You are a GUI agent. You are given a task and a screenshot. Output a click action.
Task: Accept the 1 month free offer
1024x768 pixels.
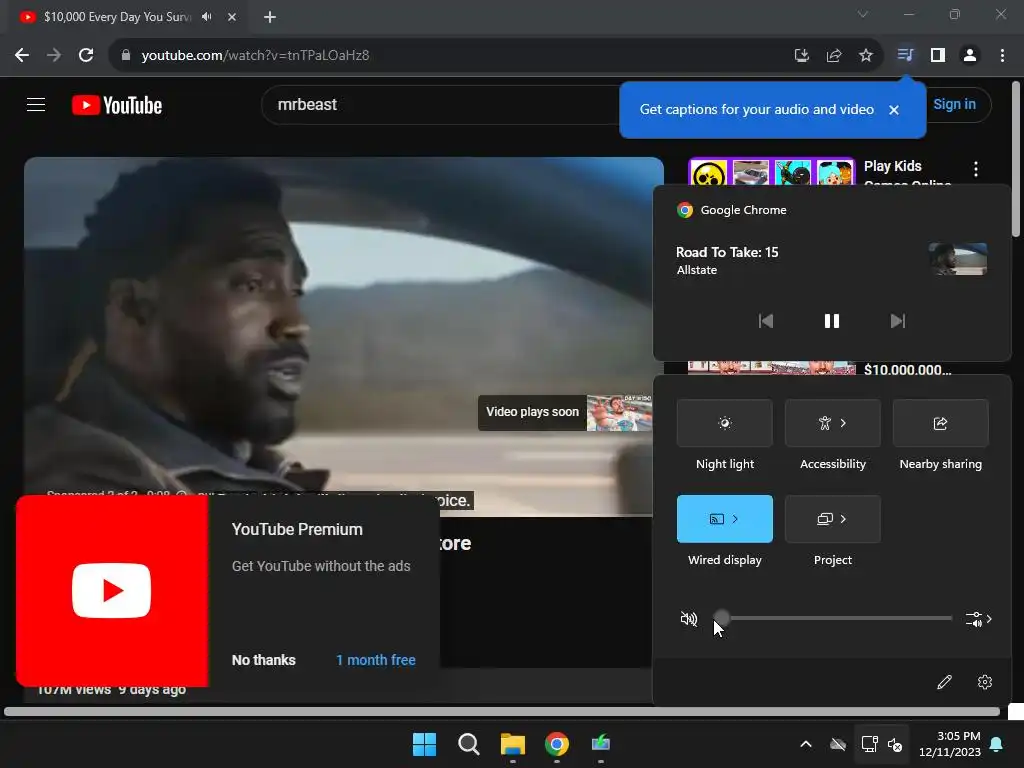coord(376,660)
